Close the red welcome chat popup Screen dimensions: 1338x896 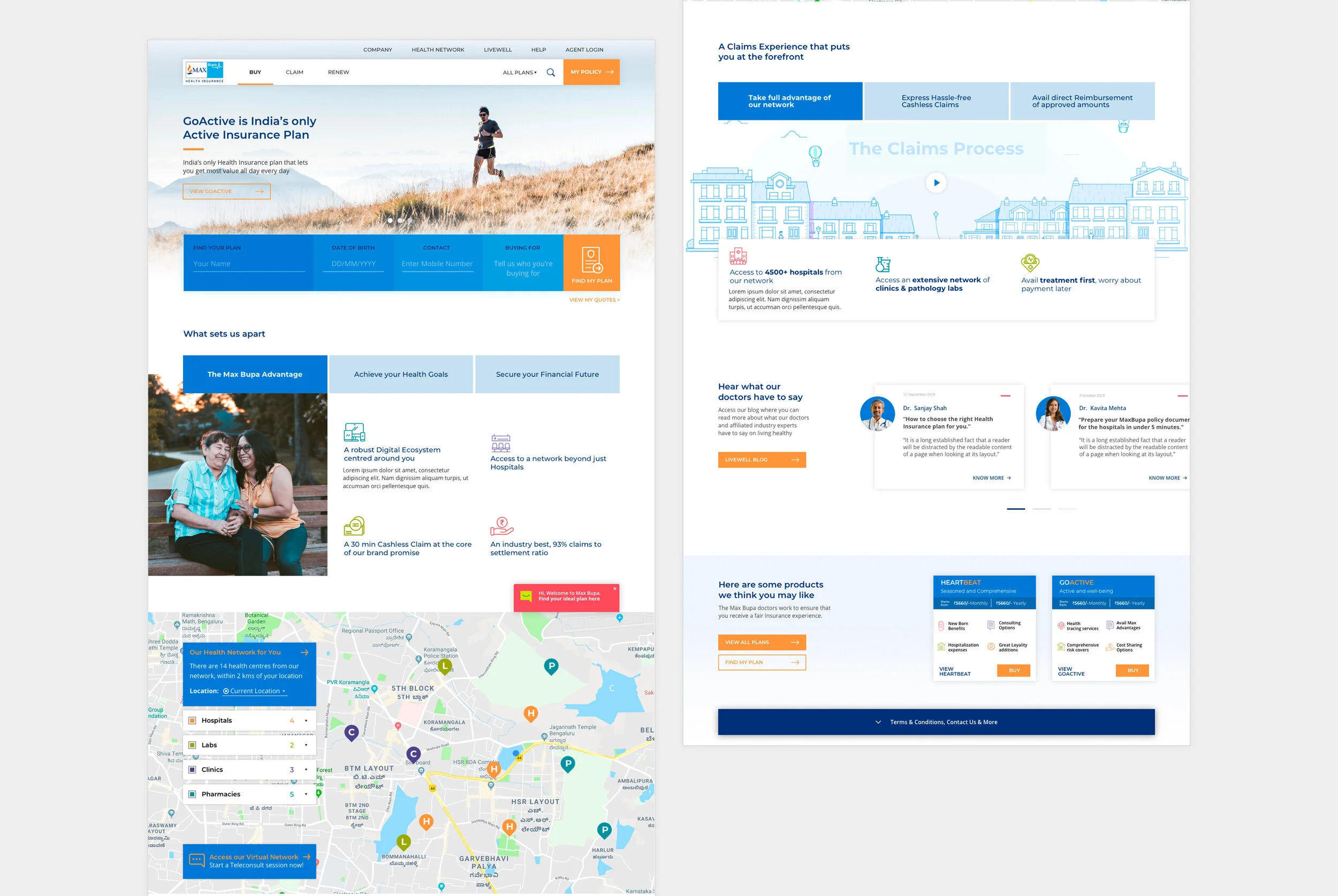pyautogui.click(x=615, y=588)
